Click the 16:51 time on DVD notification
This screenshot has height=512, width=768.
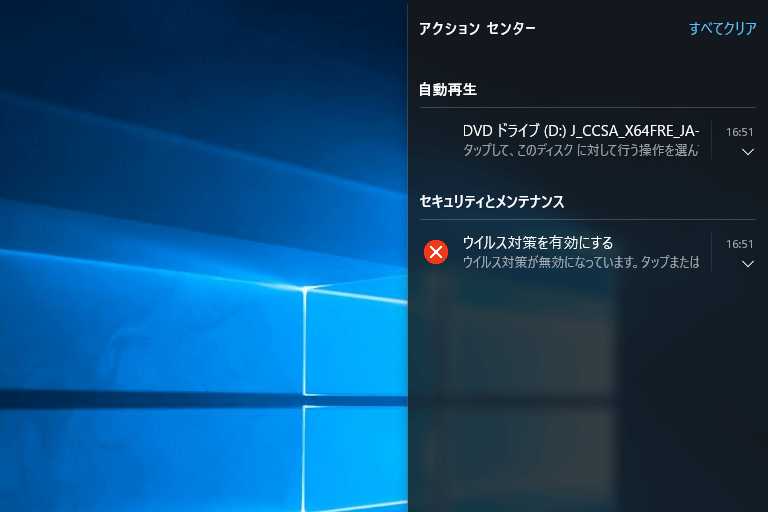pyautogui.click(x=740, y=132)
